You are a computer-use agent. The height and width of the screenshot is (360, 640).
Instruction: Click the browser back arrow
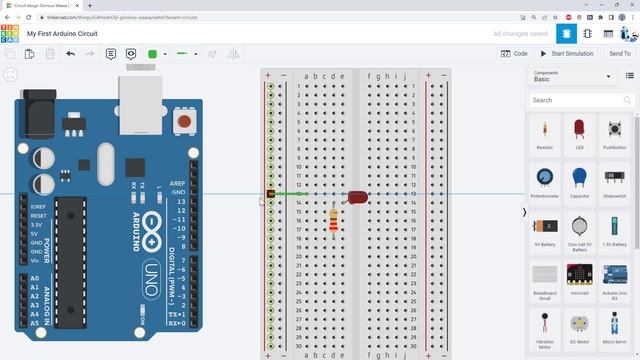click(x=7, y=18)
